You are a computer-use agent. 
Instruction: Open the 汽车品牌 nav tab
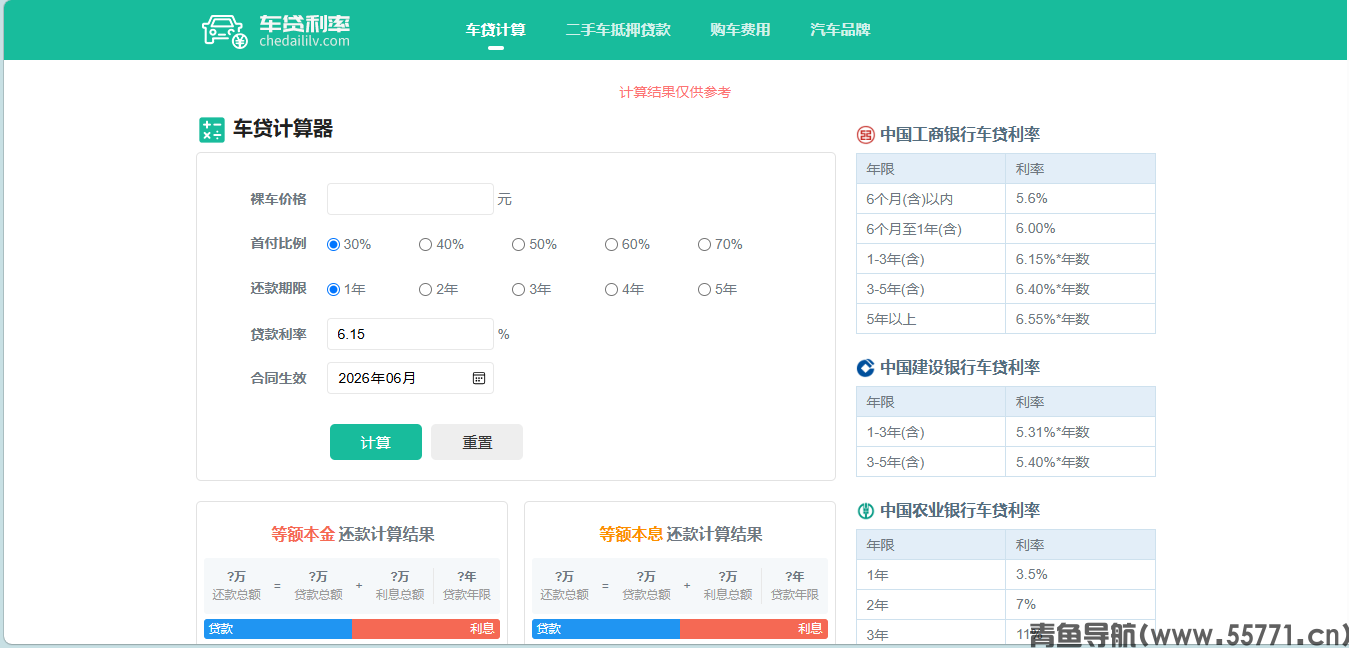coord(841,30)
